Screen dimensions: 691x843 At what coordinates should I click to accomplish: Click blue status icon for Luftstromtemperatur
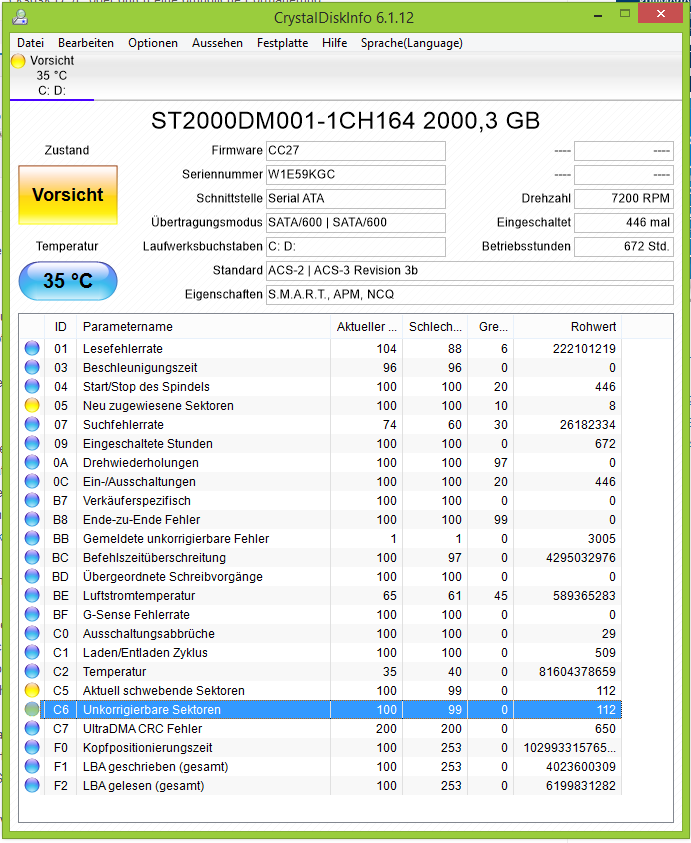pyautogui.click(x=32, y=595)
